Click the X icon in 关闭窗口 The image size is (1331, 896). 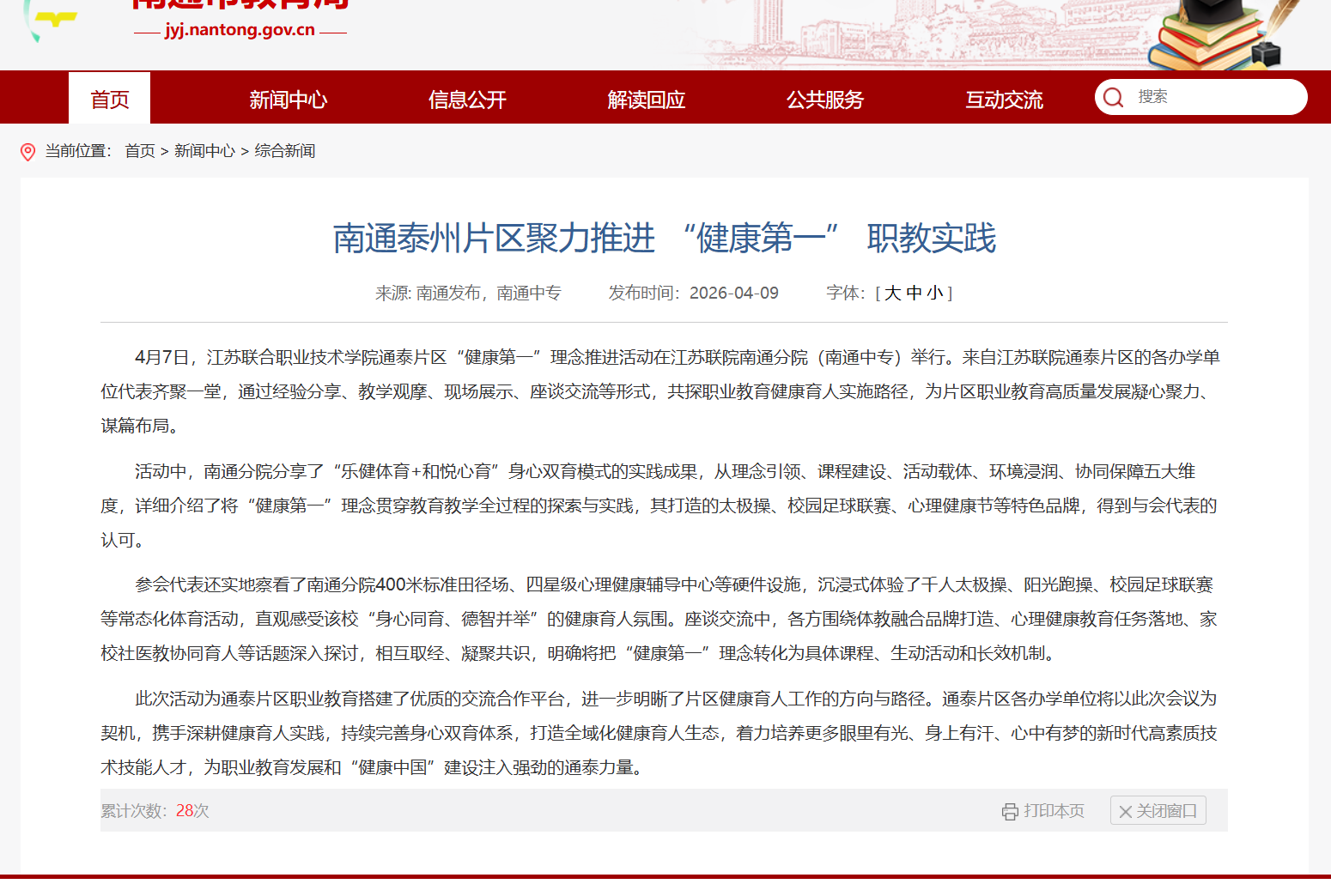click(x=1125, y=811)
